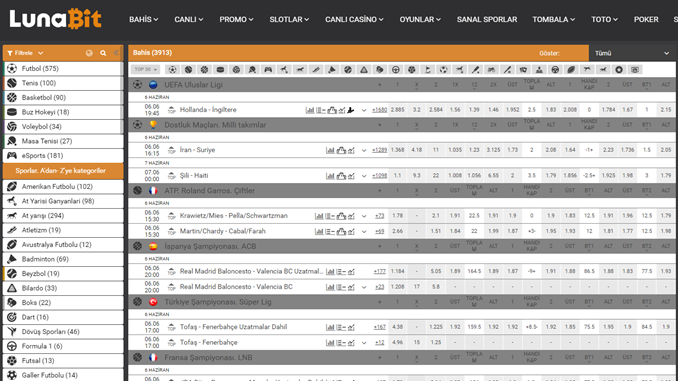
Task: Click the football icon beside UEFA Uluslar Ligi
Action: [x=138, y=85]
